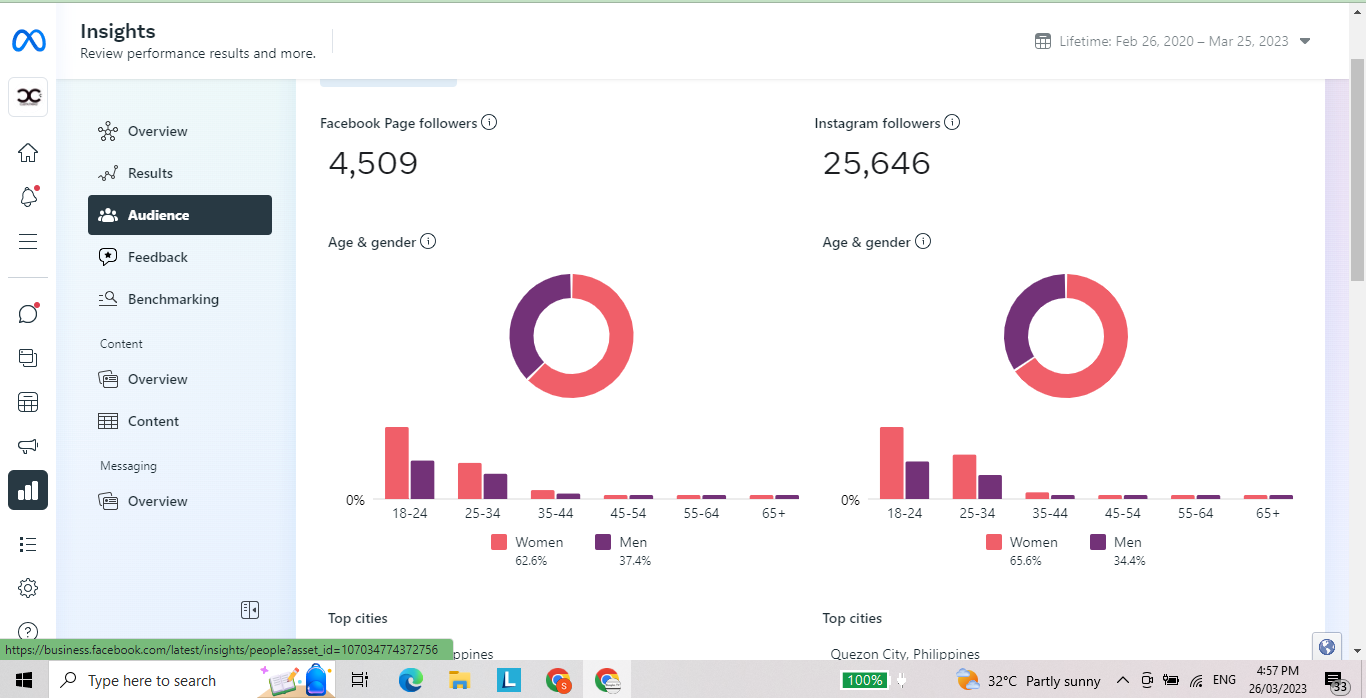Open Results in Insights navigation
The image size is (1366, 698).
[180, 173]
